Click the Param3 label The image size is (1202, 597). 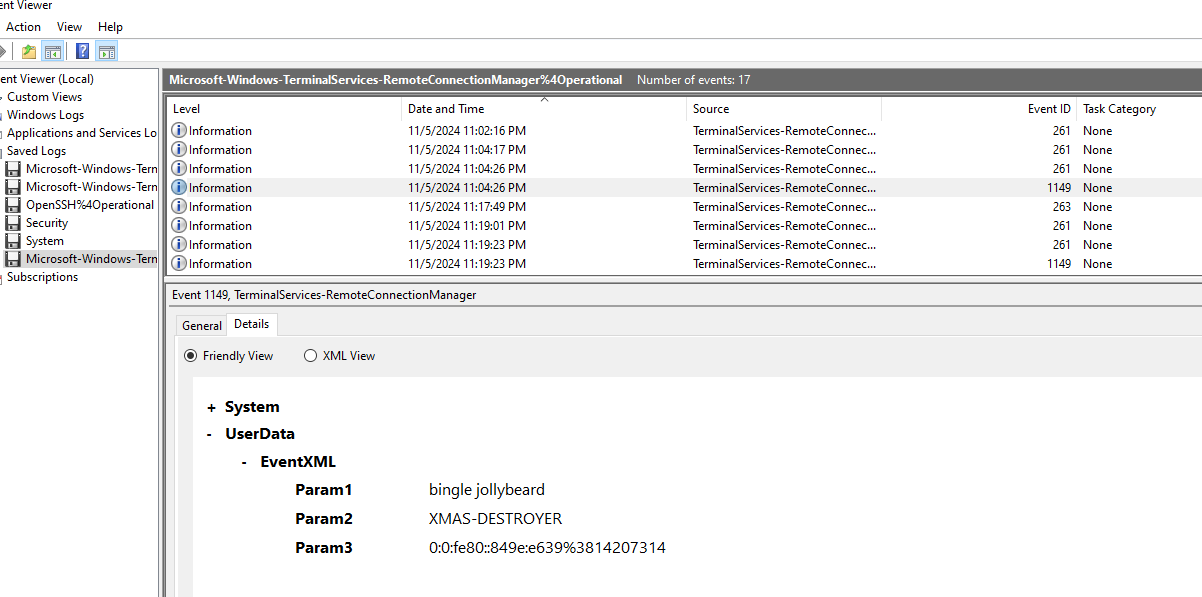324,548
